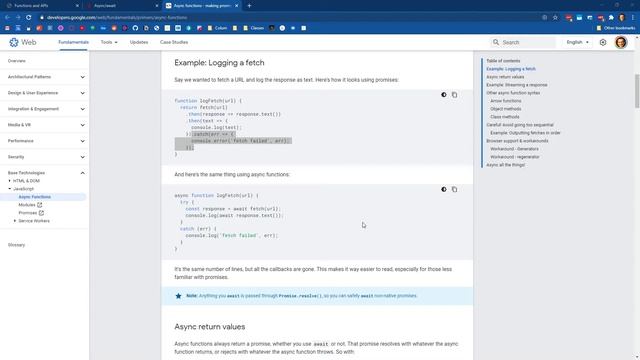Screen dimensions: 640x360
Task: Jump to Example: Streaming a response
Action: pos(517,85)
